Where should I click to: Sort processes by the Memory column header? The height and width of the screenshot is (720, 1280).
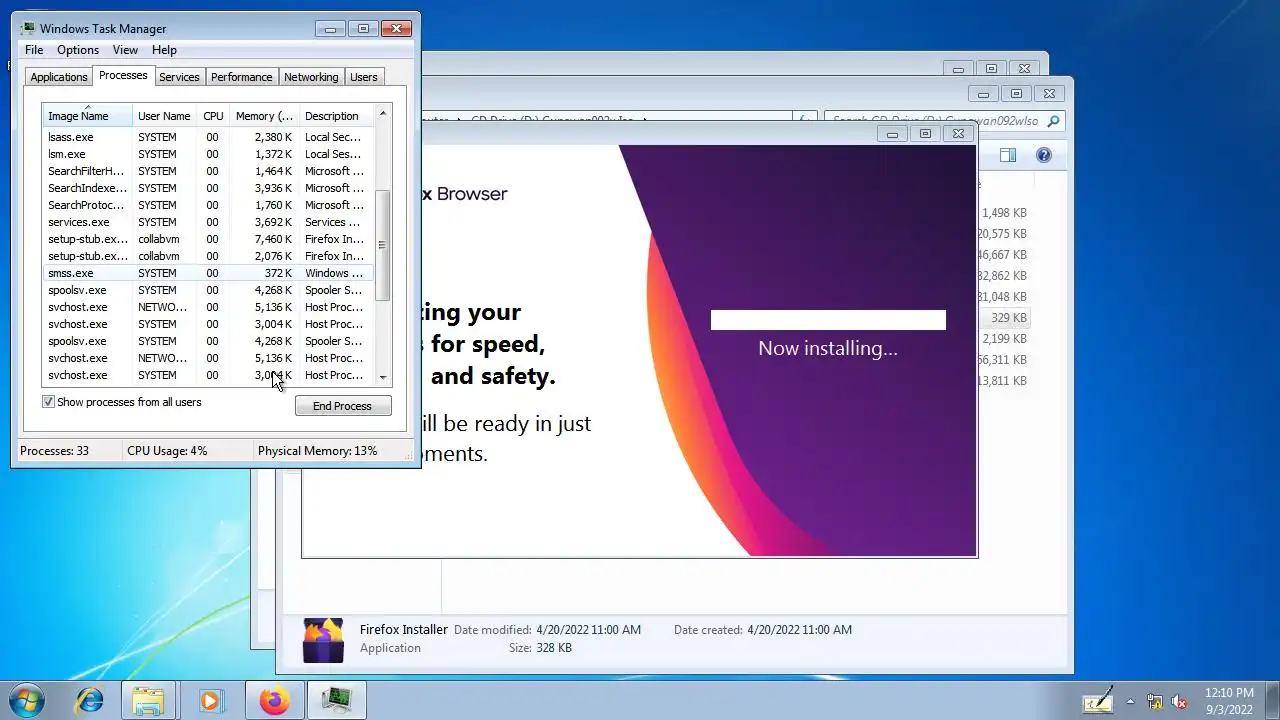[x=264, y=116]
